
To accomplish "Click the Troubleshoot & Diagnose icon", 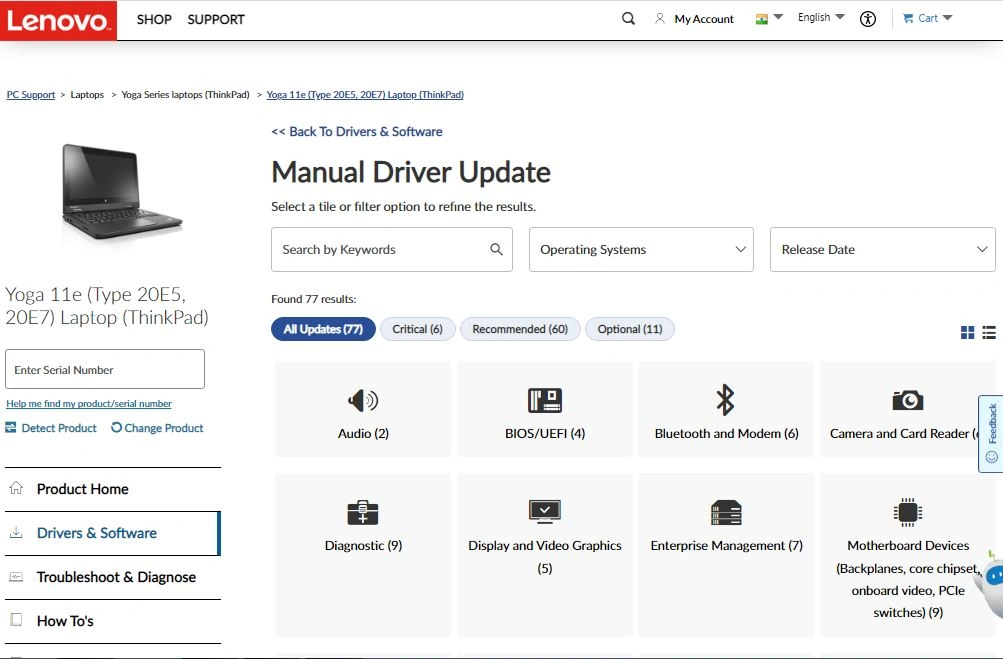I will (16, 576).
